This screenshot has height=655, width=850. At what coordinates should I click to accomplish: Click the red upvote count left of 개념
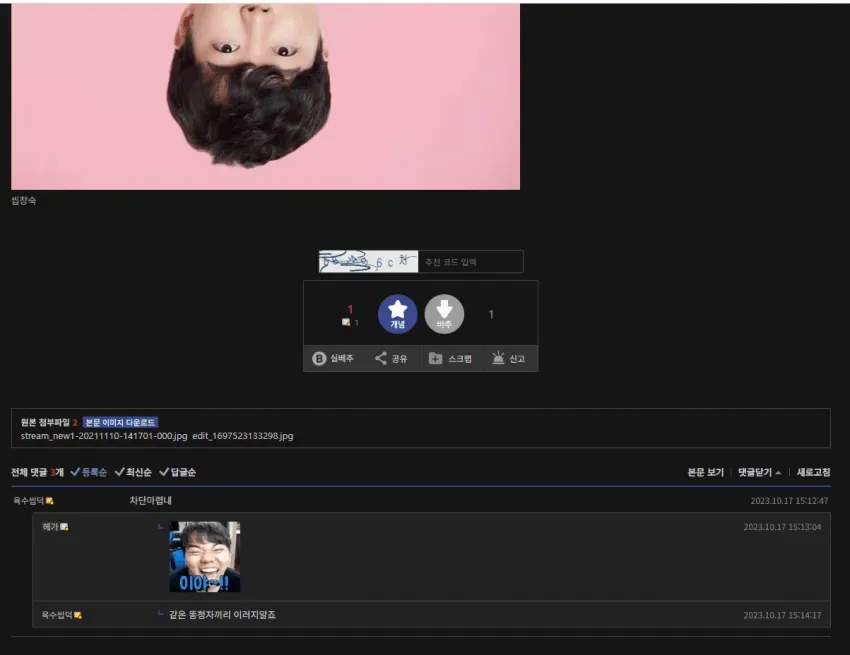tap(350, 309)
